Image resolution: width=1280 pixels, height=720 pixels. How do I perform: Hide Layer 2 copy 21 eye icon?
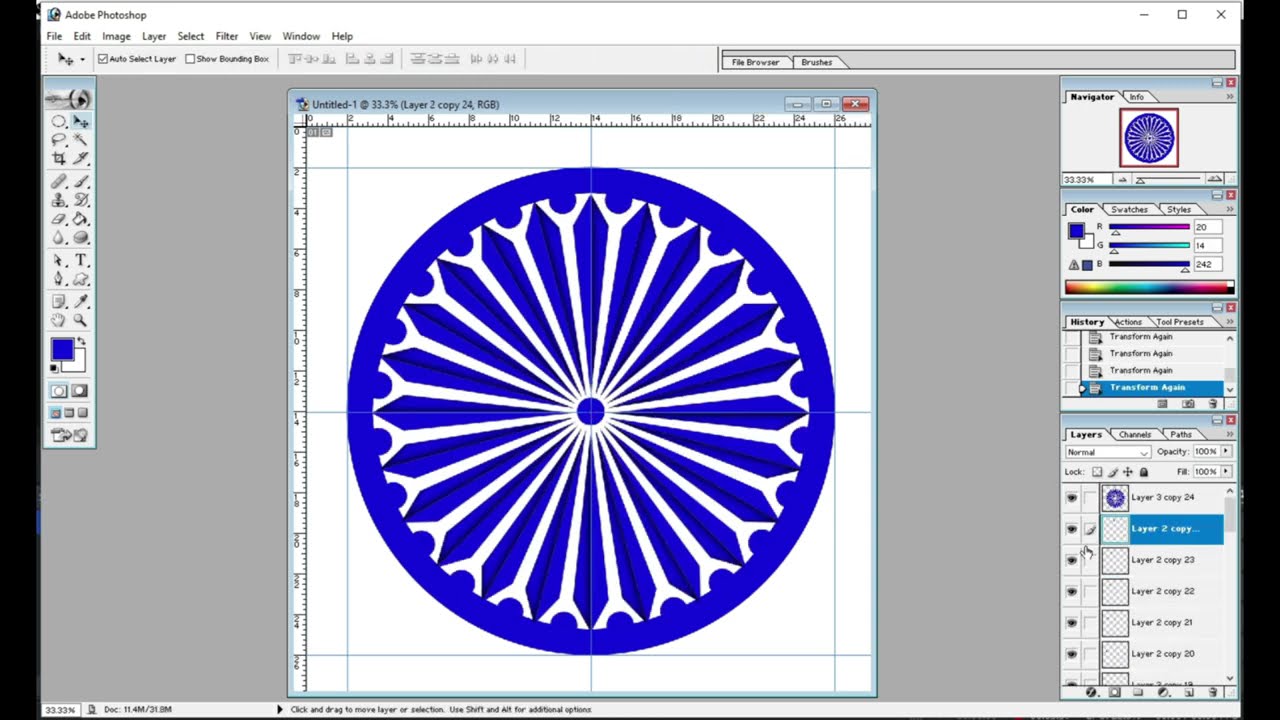tap(1072, 623)
